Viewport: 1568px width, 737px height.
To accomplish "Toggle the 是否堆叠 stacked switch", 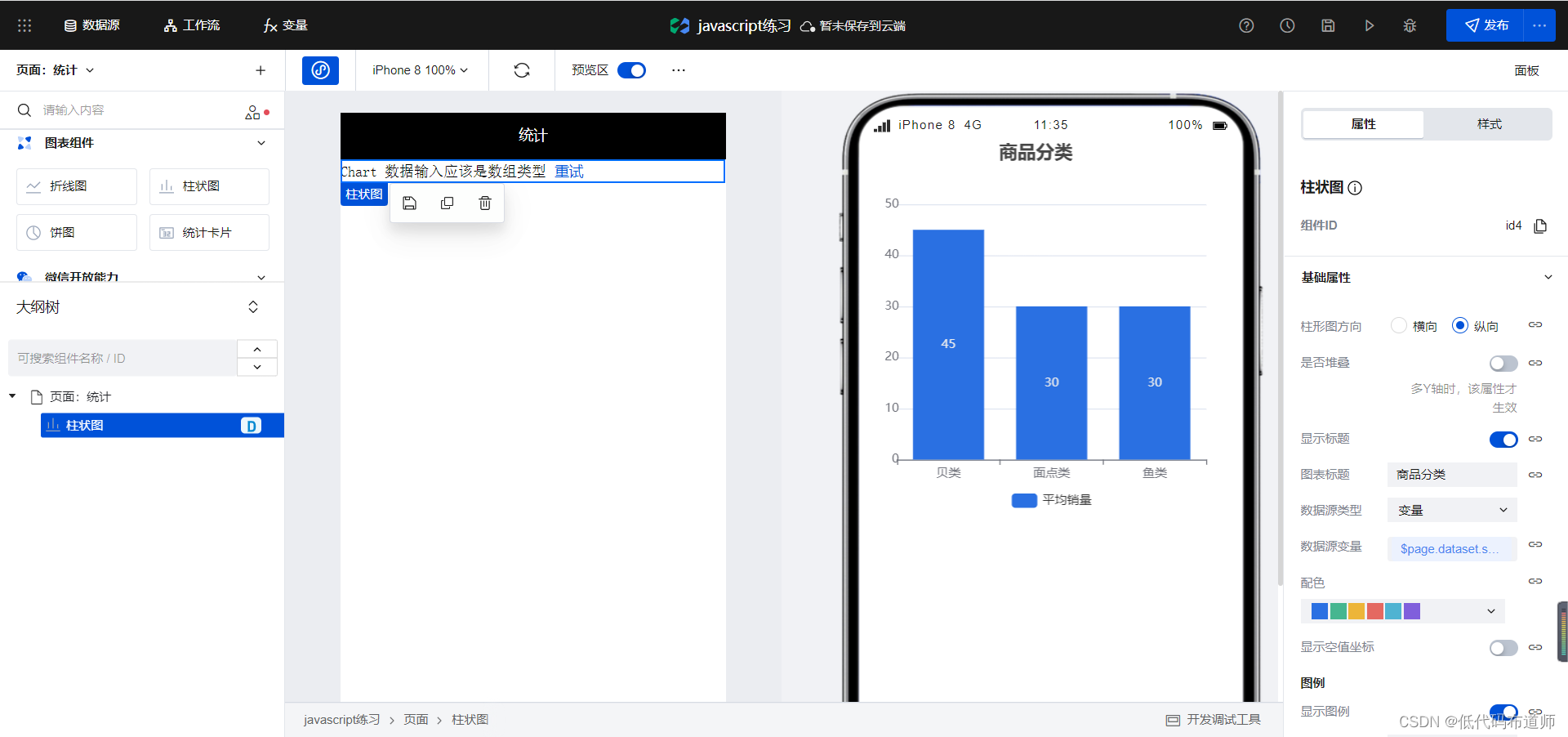I will pos(1503,363).
